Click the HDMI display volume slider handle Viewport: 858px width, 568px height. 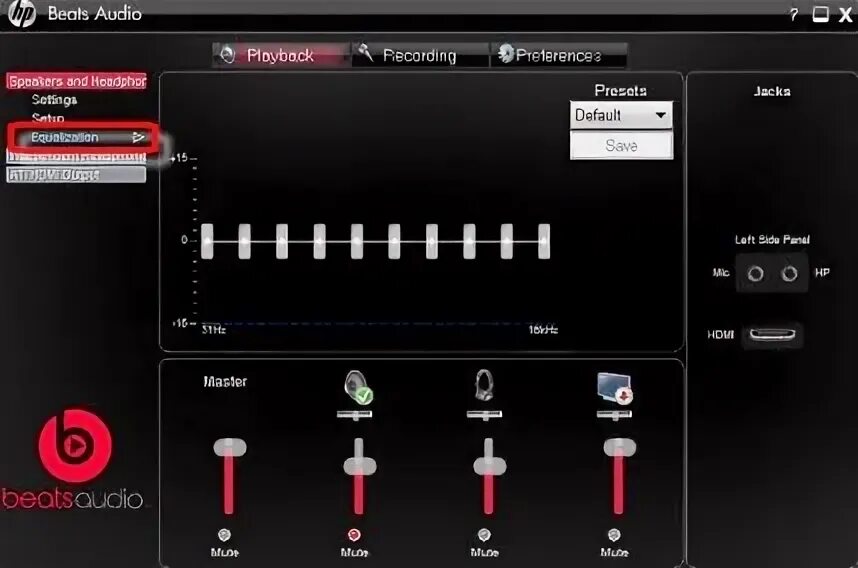pyautogui.click(x=619, y=447)
